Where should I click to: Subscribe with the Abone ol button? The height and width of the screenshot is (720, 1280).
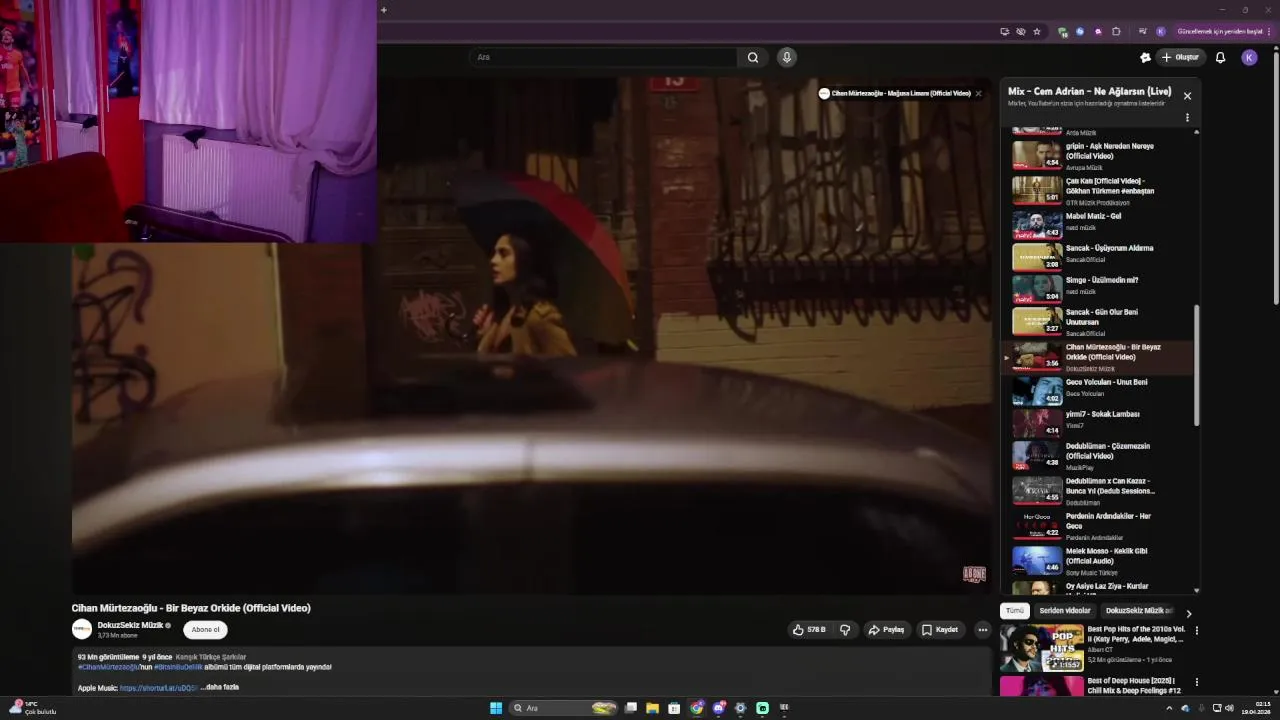[x=205, y=630]
